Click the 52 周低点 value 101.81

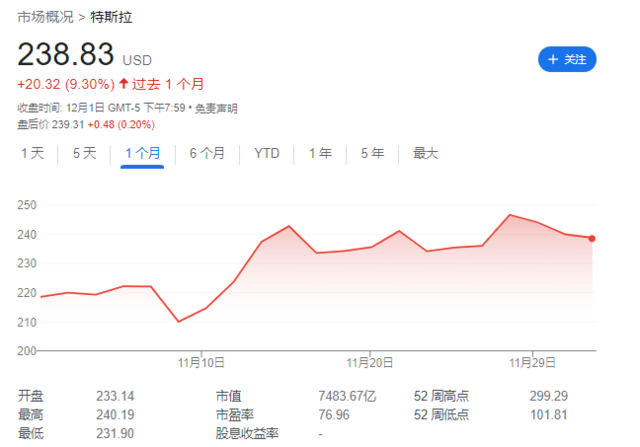coord(549,415)
